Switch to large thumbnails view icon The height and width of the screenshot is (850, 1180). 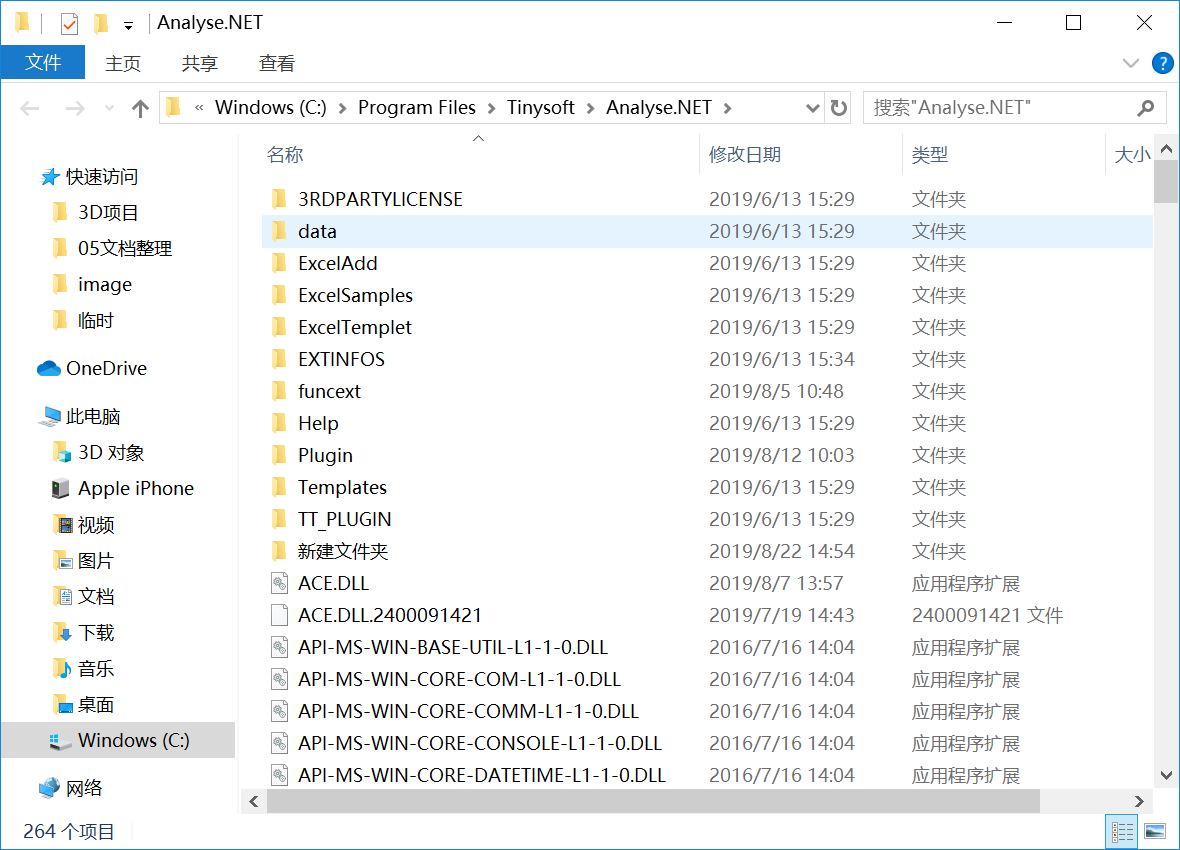click(x=1154, y=832)
